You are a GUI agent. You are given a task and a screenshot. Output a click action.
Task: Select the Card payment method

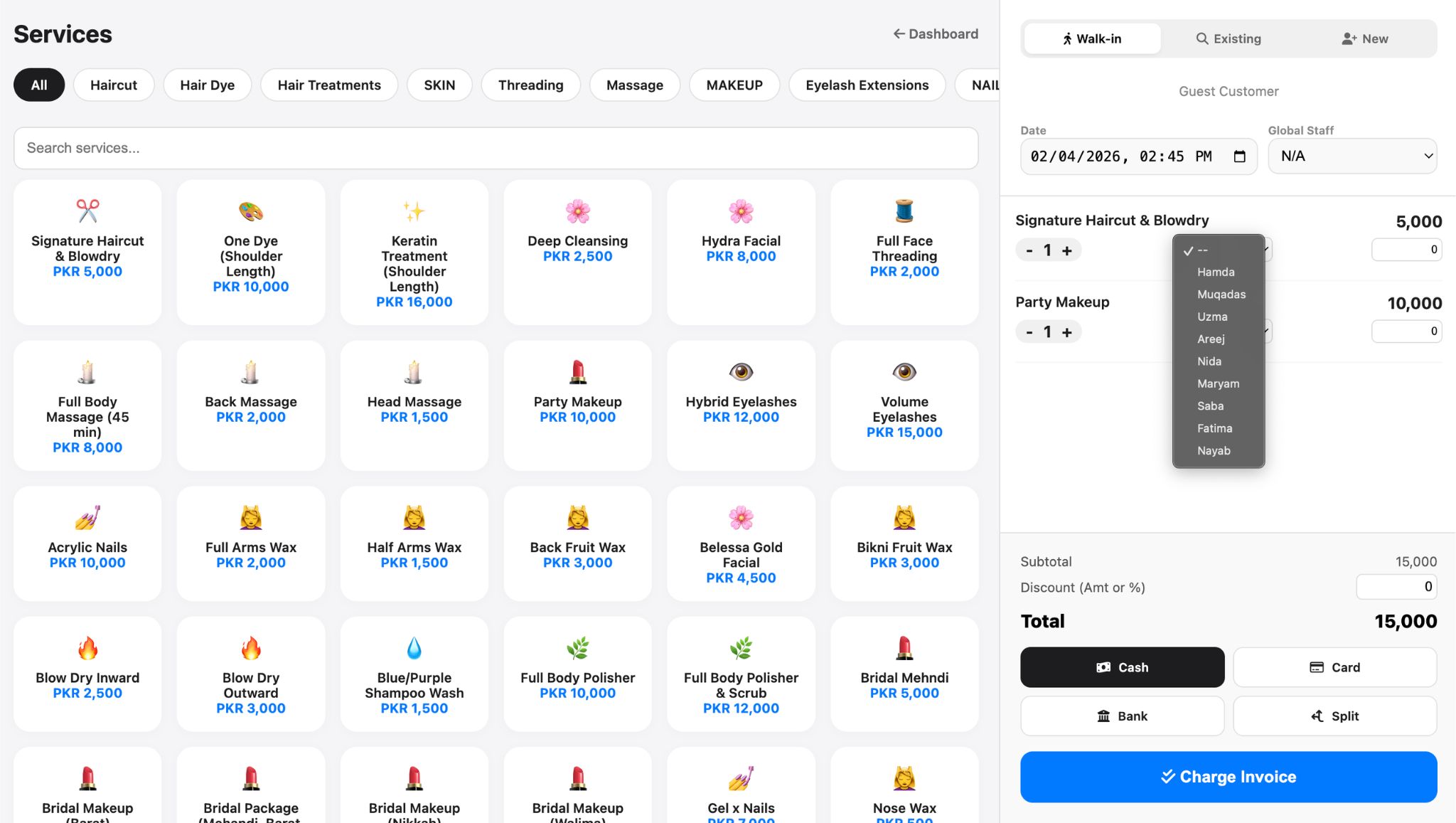1334,667
